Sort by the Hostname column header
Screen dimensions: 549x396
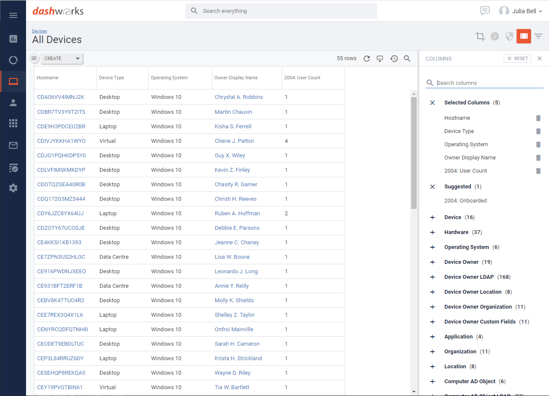(x=48, y=78)
